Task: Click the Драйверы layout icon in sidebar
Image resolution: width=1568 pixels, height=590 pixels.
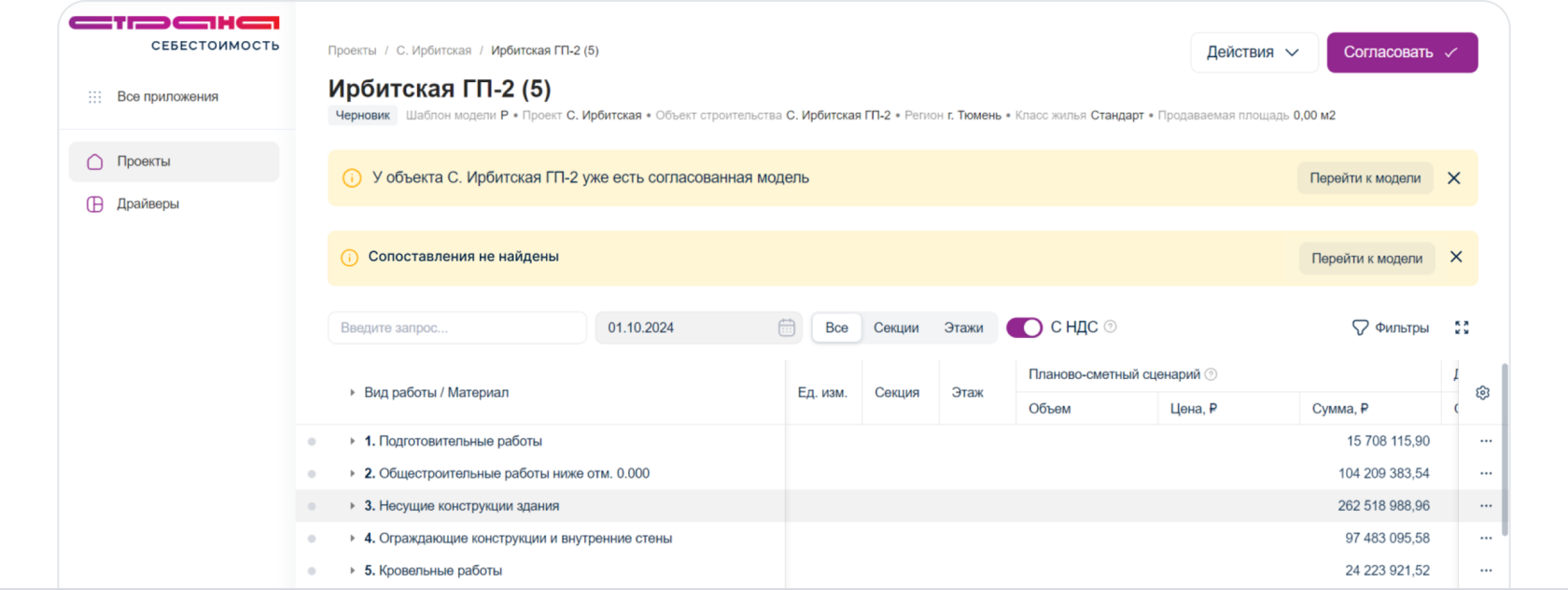Action: click(x=94, y=204)
